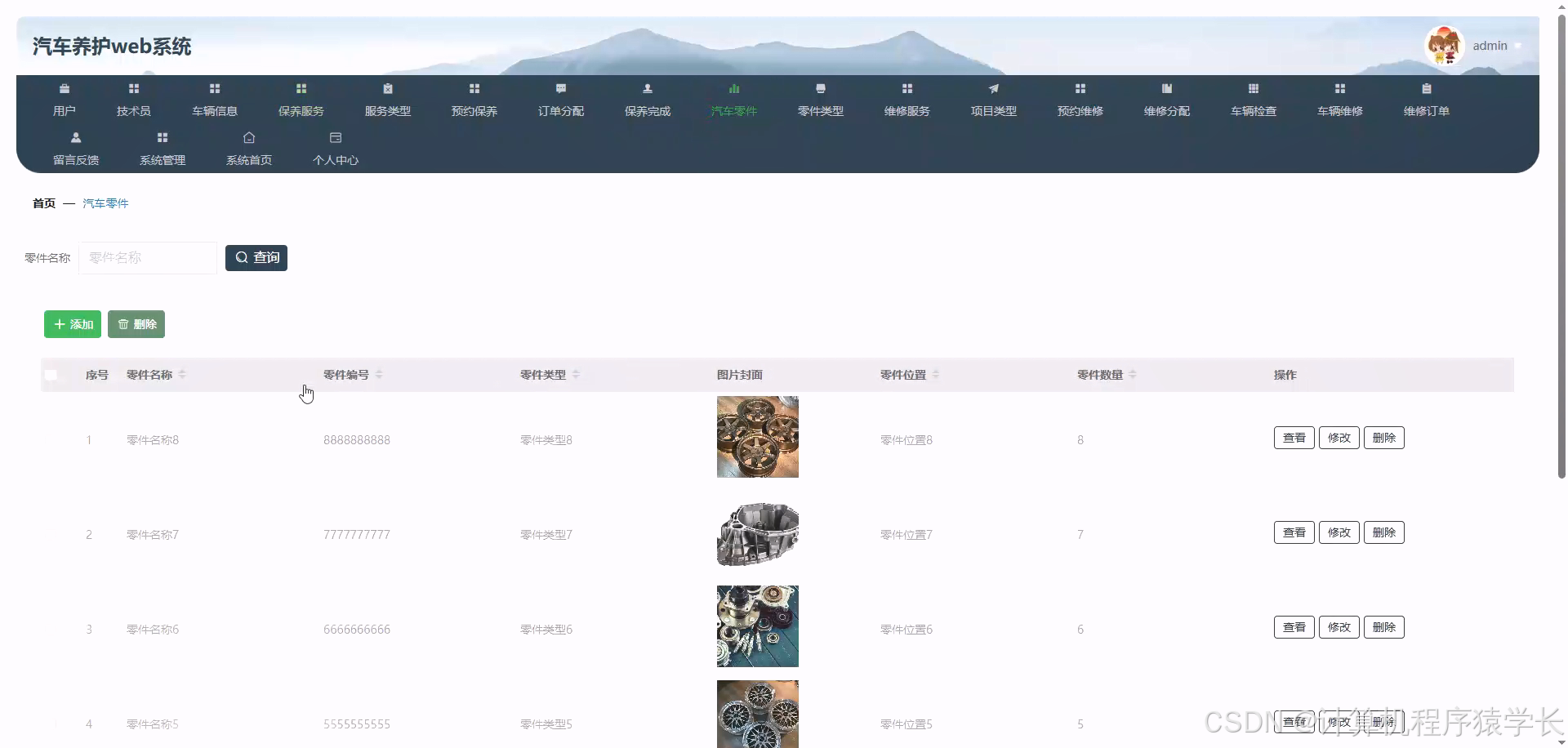Screen dimensions: 1568x748
Task: Click the 订单分配 chat bubble icon
Action: (561, 88)
